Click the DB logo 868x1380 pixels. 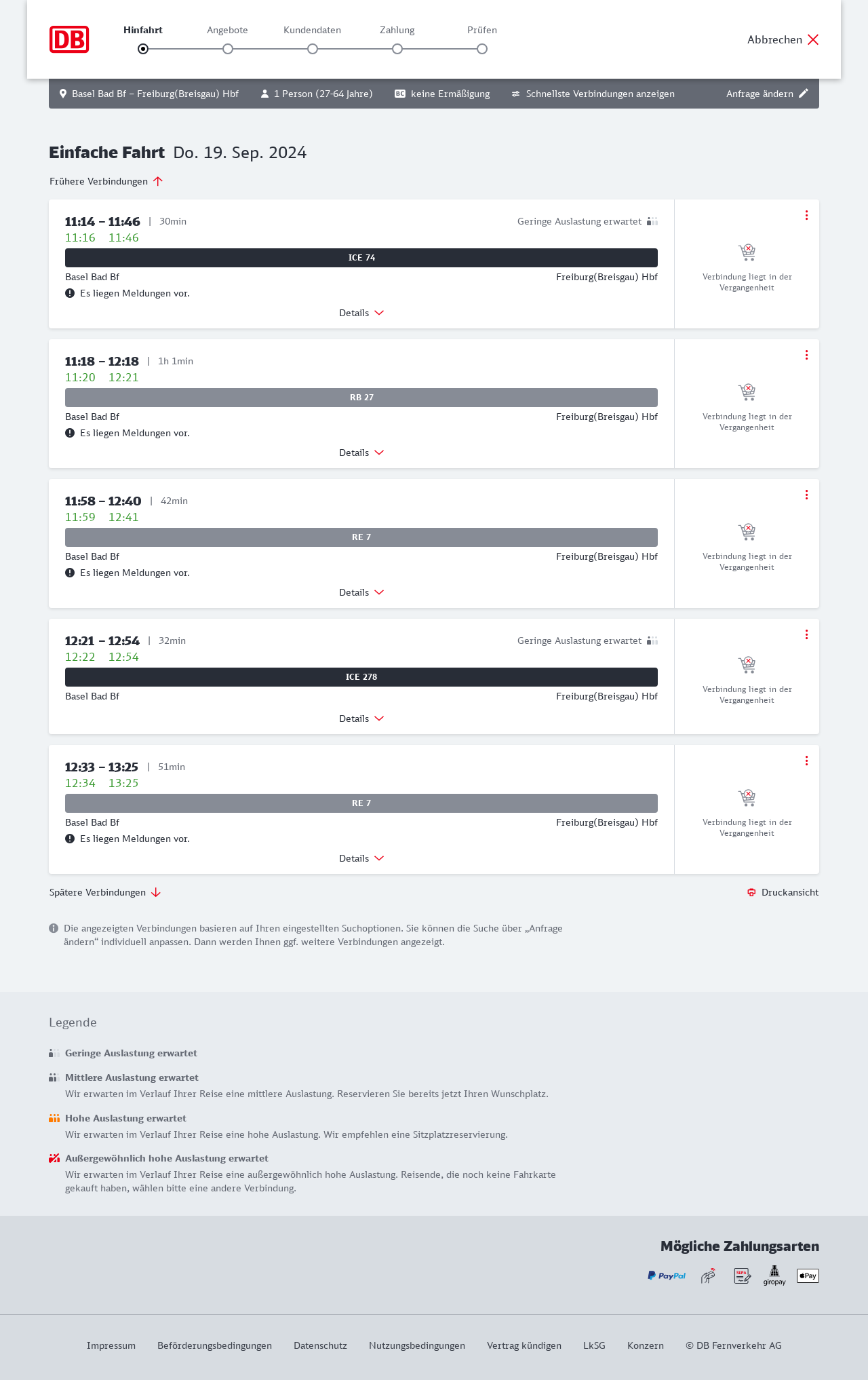pos(69,39)
